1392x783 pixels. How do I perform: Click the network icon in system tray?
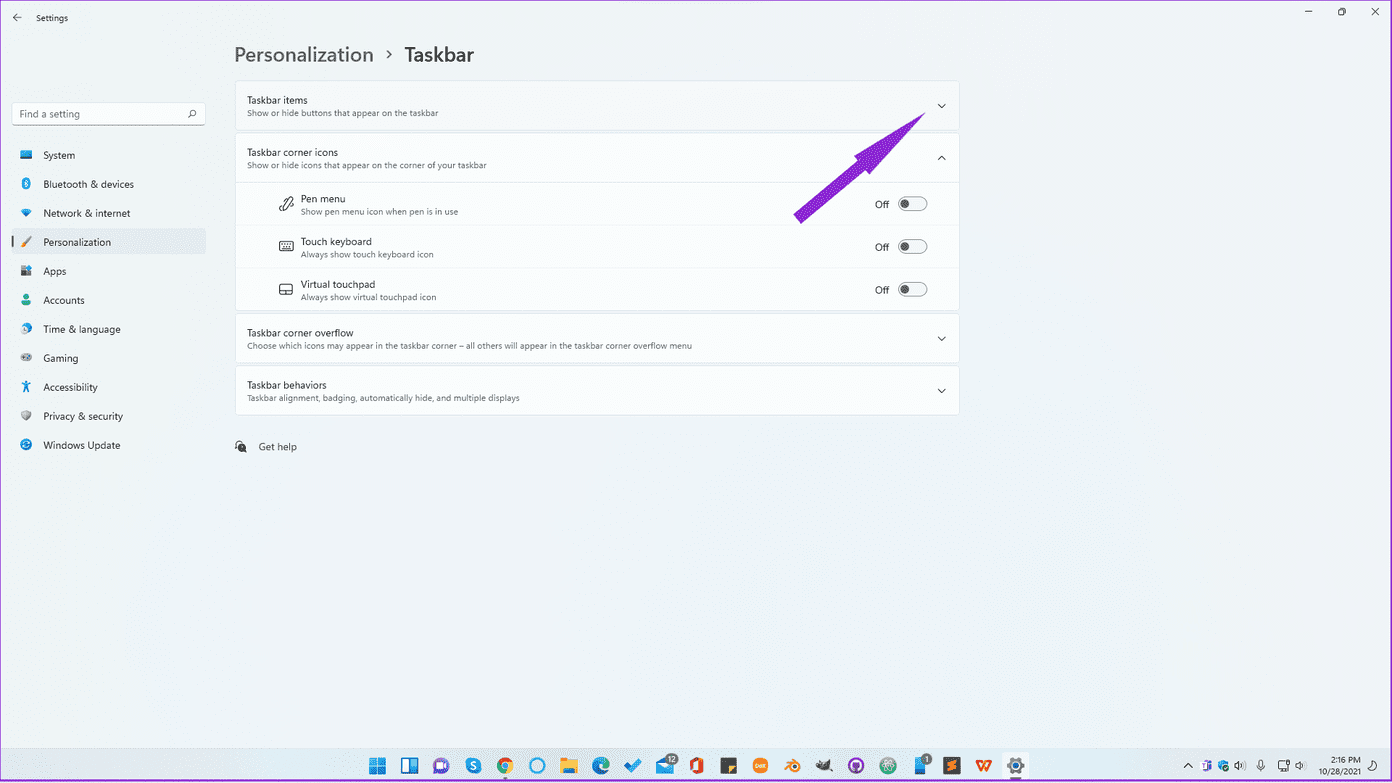(x=1284, y=766)
